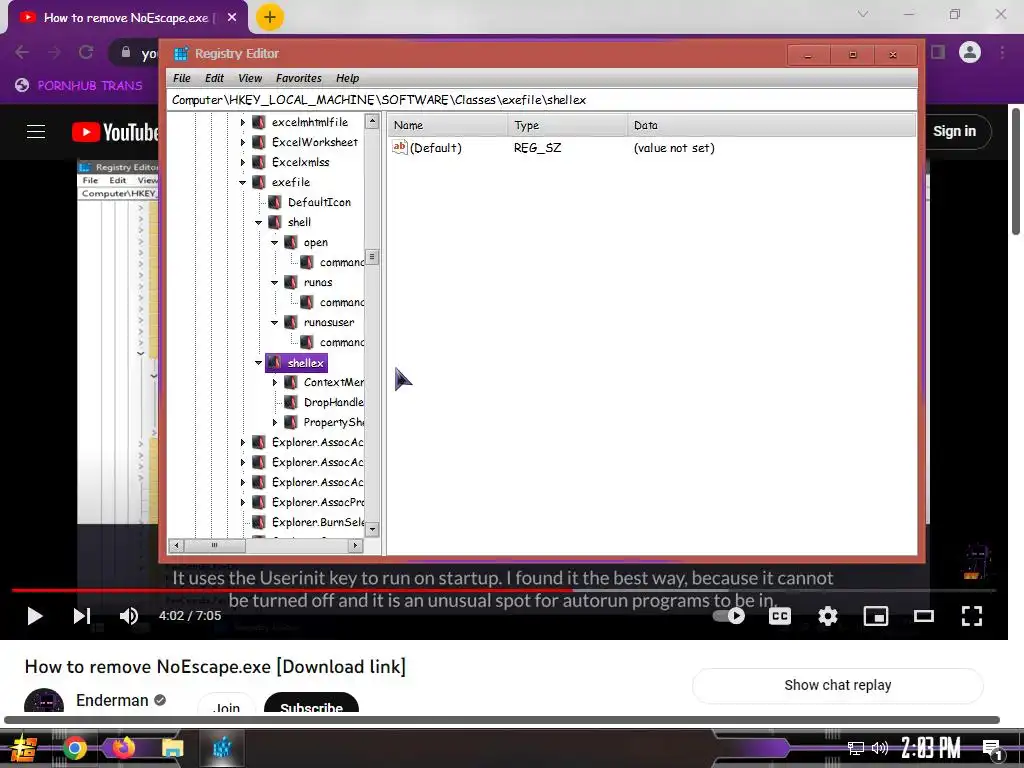The width and height of the screenshot is (1024, 768).
Task: Select the runas key icon
Action: 291,283
